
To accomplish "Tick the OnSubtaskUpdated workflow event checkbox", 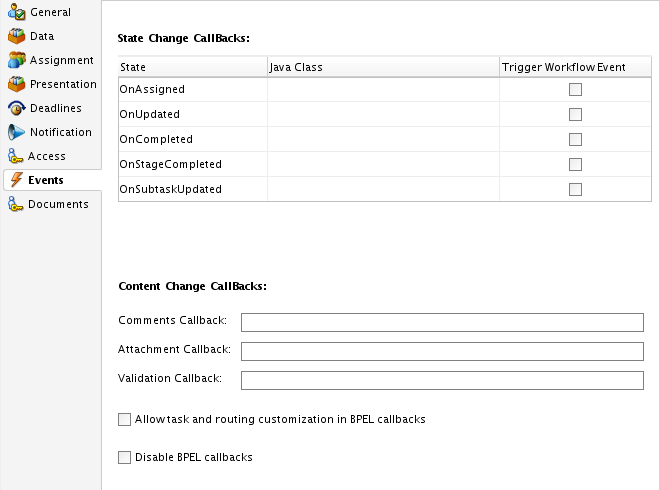I will [575, 189].
